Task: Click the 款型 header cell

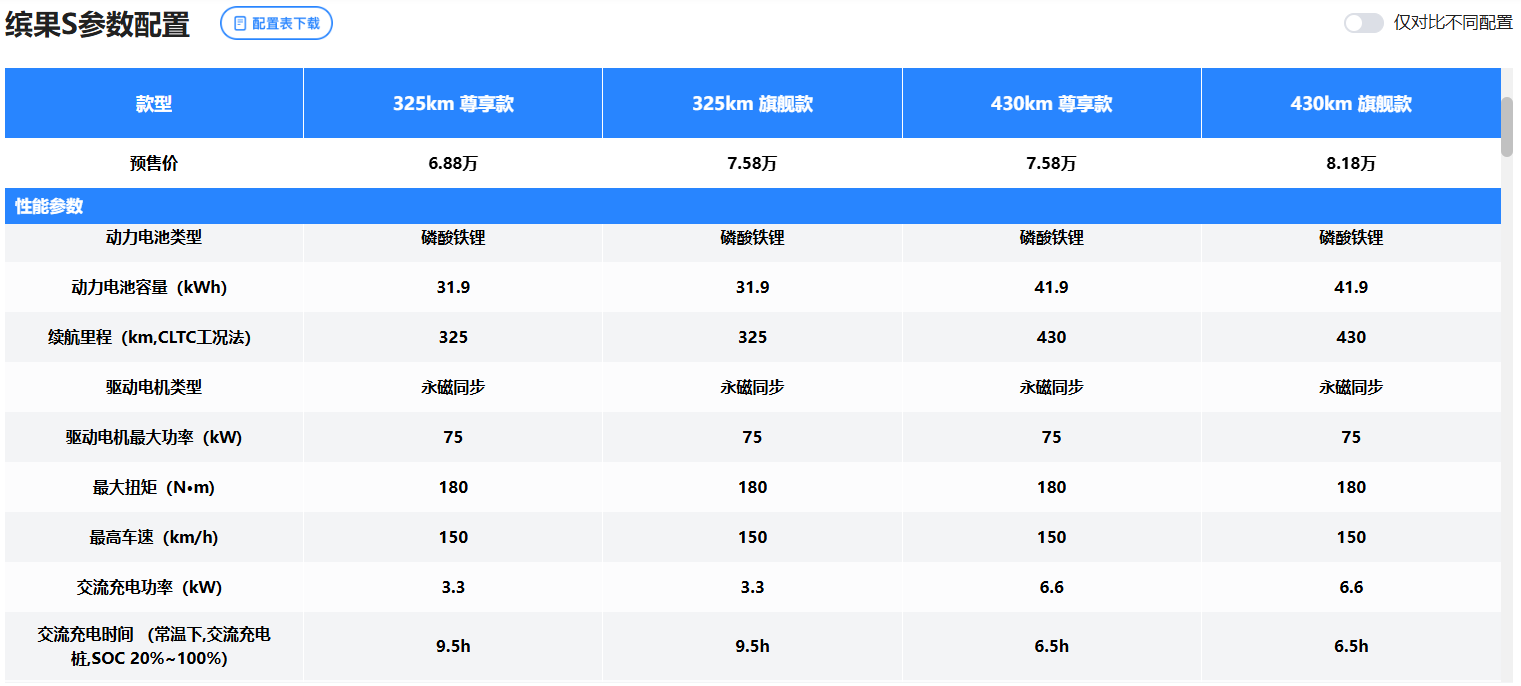Action: pyautogui.click(x=154, y=104)
